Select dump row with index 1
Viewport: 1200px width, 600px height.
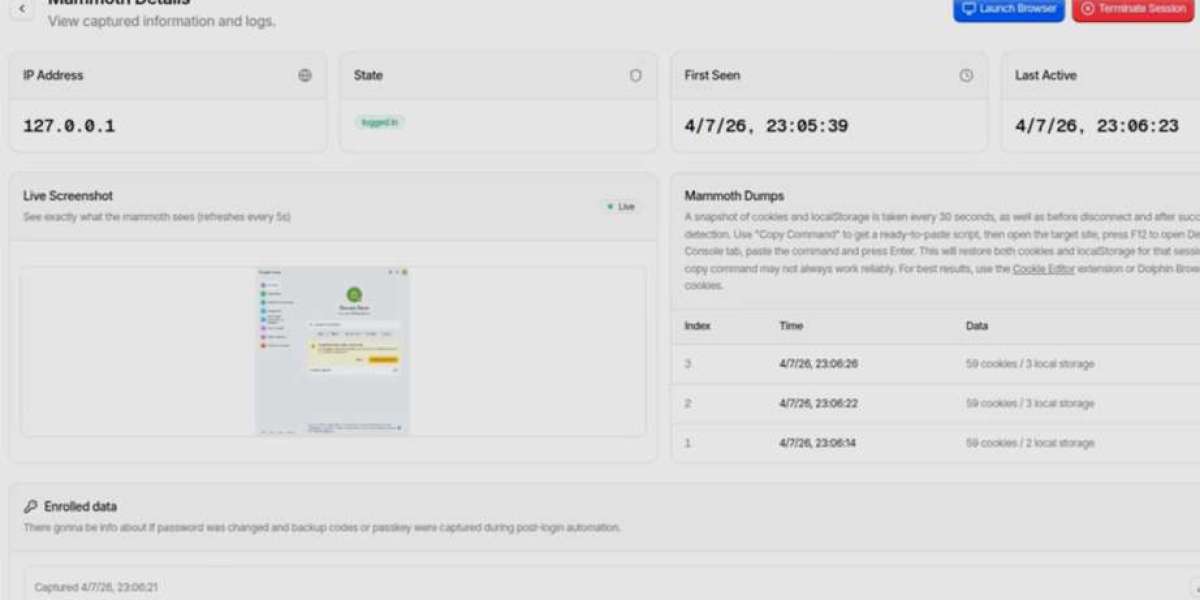click(x=935, y=442)
